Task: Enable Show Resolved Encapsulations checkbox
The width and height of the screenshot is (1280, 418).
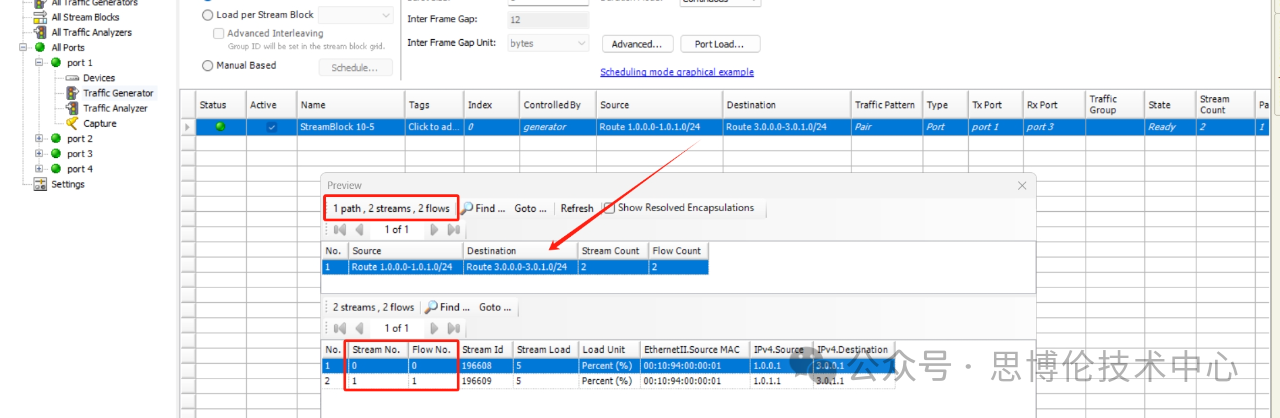Action: click(609, 208)
